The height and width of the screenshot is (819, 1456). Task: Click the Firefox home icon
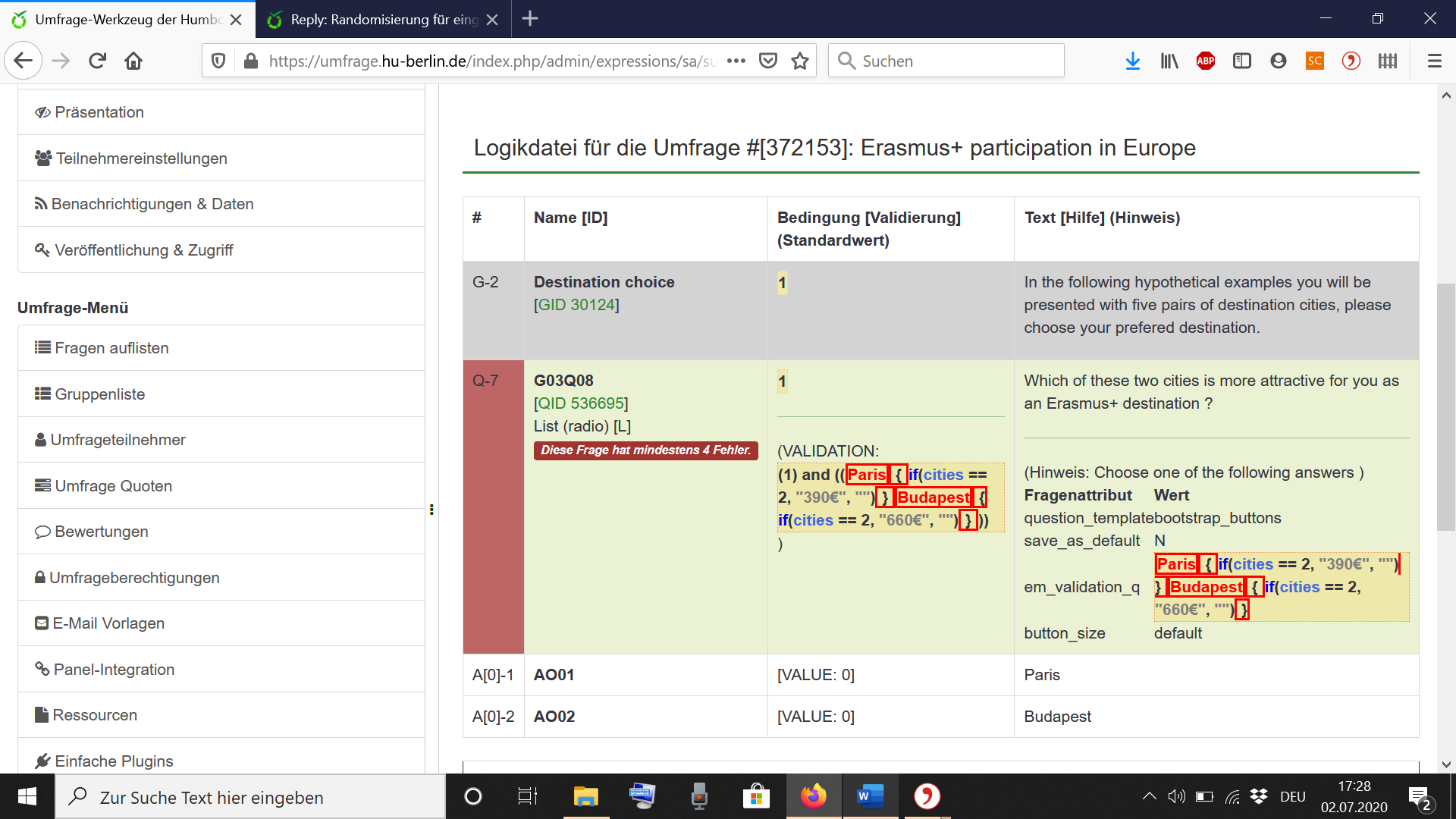click(133, 61)
